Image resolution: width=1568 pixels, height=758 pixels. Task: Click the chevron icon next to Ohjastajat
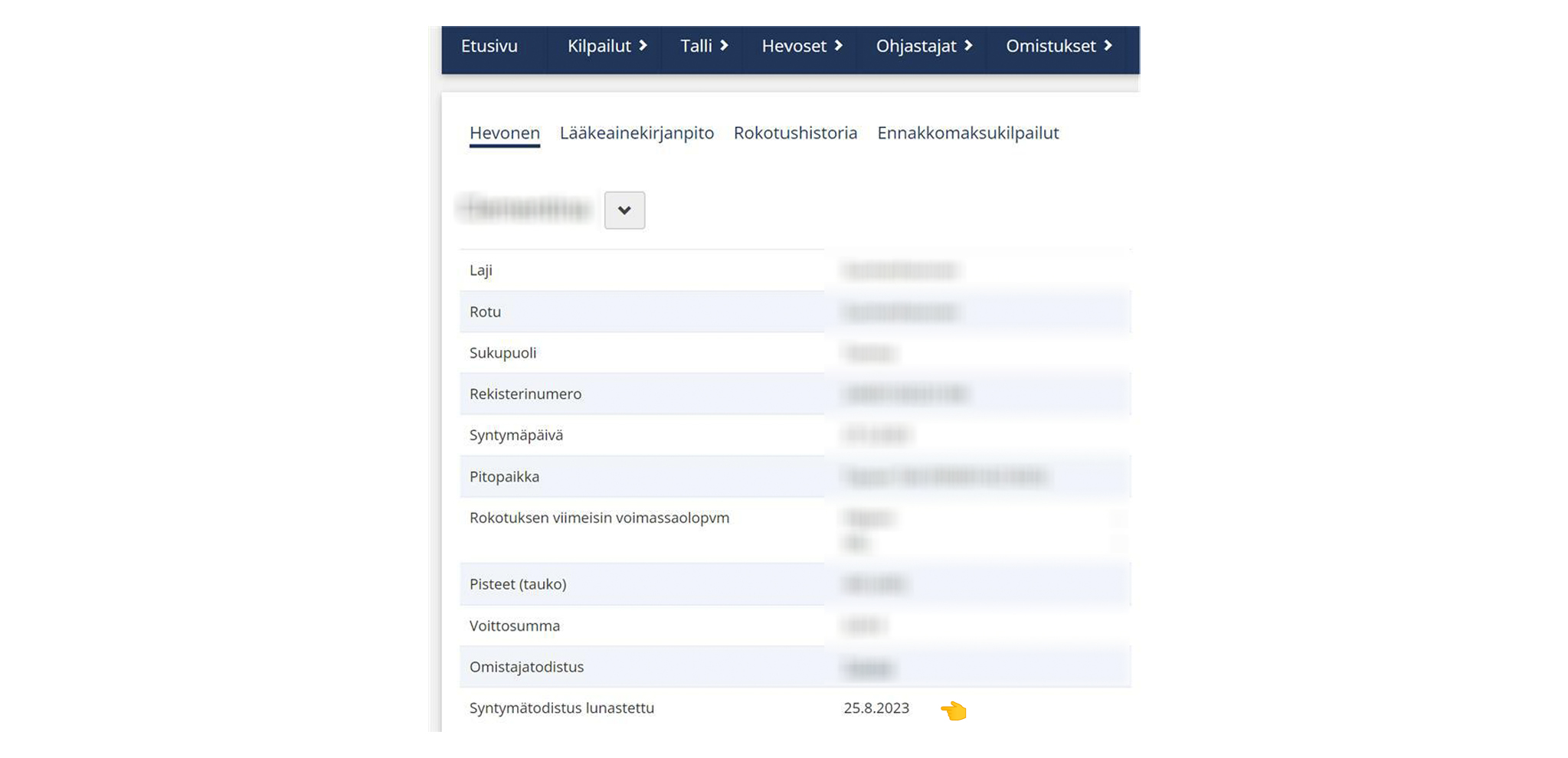(968, 46)
